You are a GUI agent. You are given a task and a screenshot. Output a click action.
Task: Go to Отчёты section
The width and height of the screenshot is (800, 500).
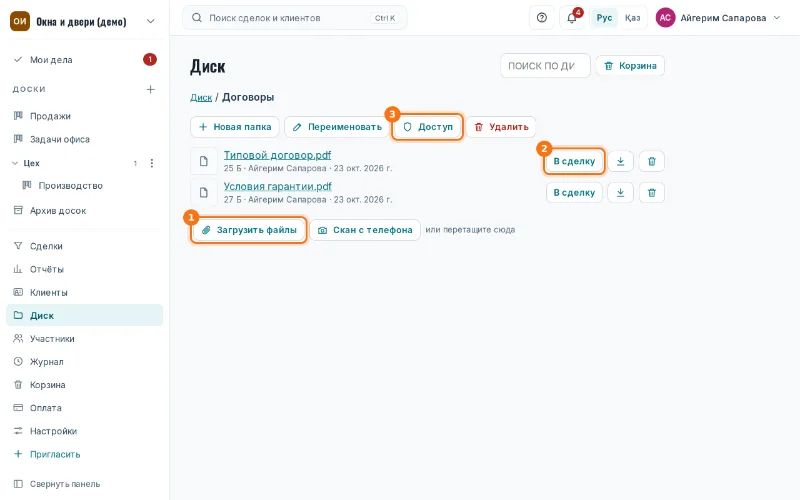(x=85, y=269)
